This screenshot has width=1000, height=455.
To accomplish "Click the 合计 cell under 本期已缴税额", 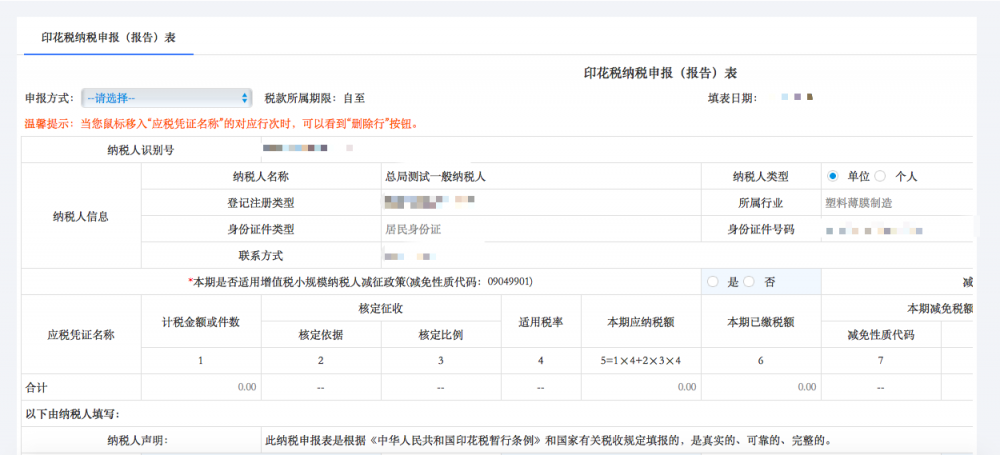I will coord(760,387).
